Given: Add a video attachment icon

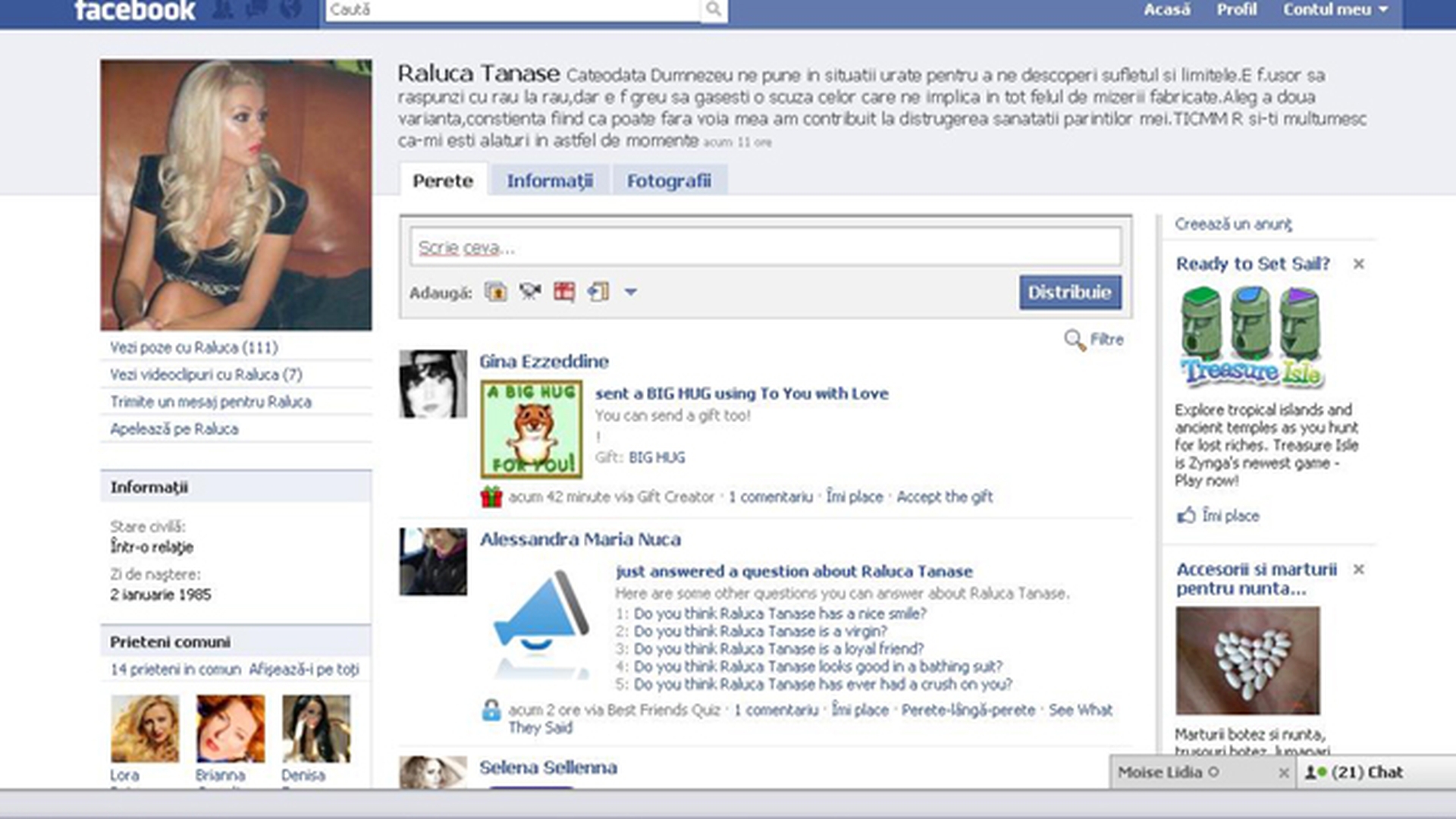Looking at the screenshot, I should (x=530, y=292).
